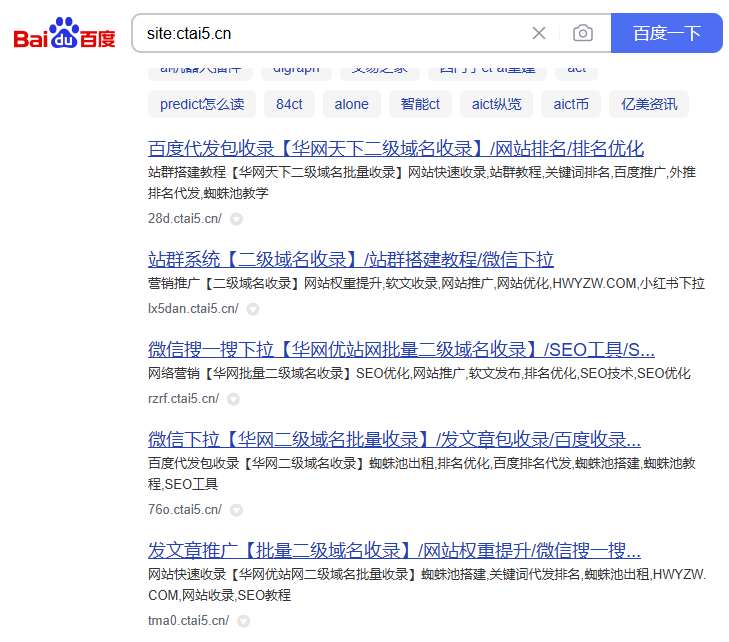Click the URL 28d.ctai5.cn/
This screenshot has height=642, width=729.
[x=185, y=218]
